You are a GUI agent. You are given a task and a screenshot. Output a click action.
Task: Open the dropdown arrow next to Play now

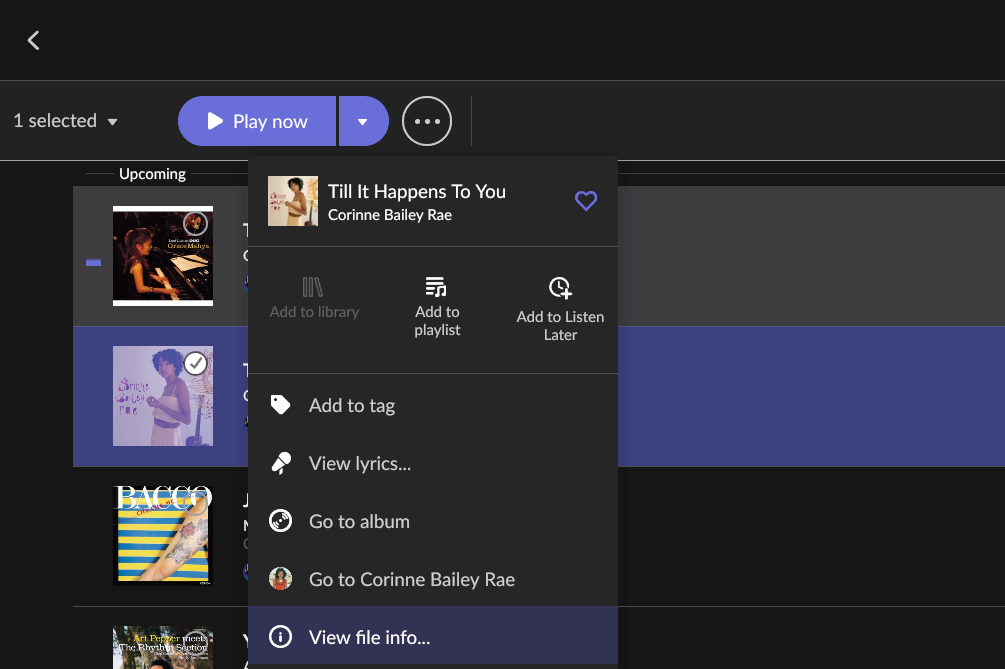point(363,121)
